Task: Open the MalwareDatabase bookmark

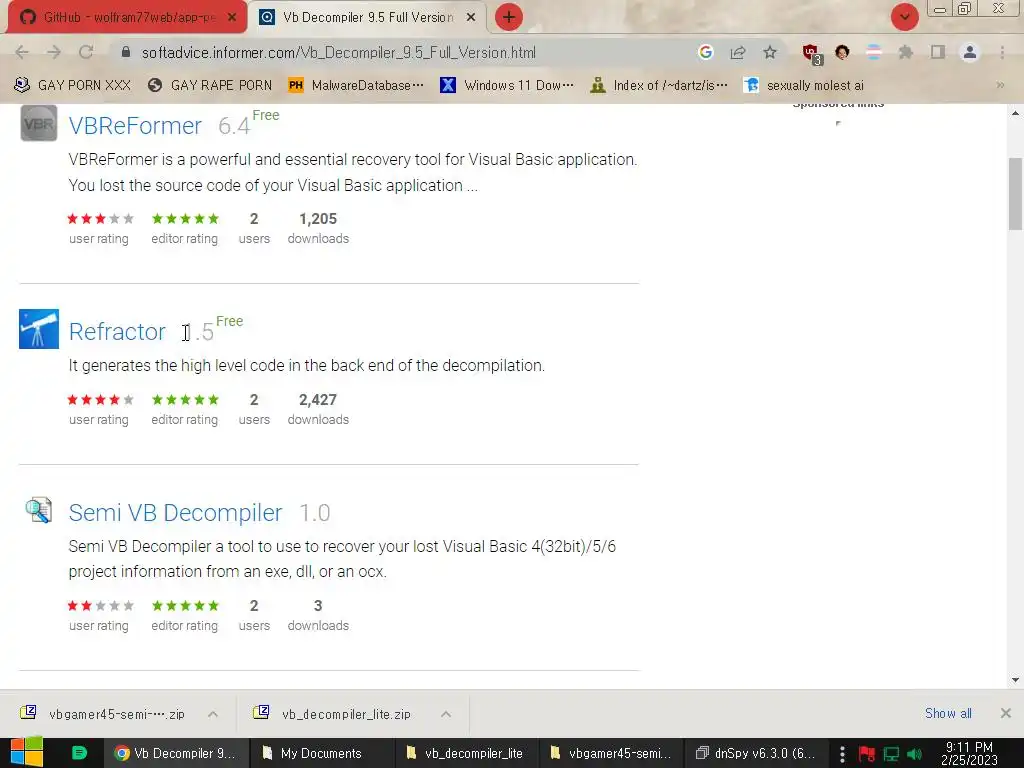Action: click(355, 85)
